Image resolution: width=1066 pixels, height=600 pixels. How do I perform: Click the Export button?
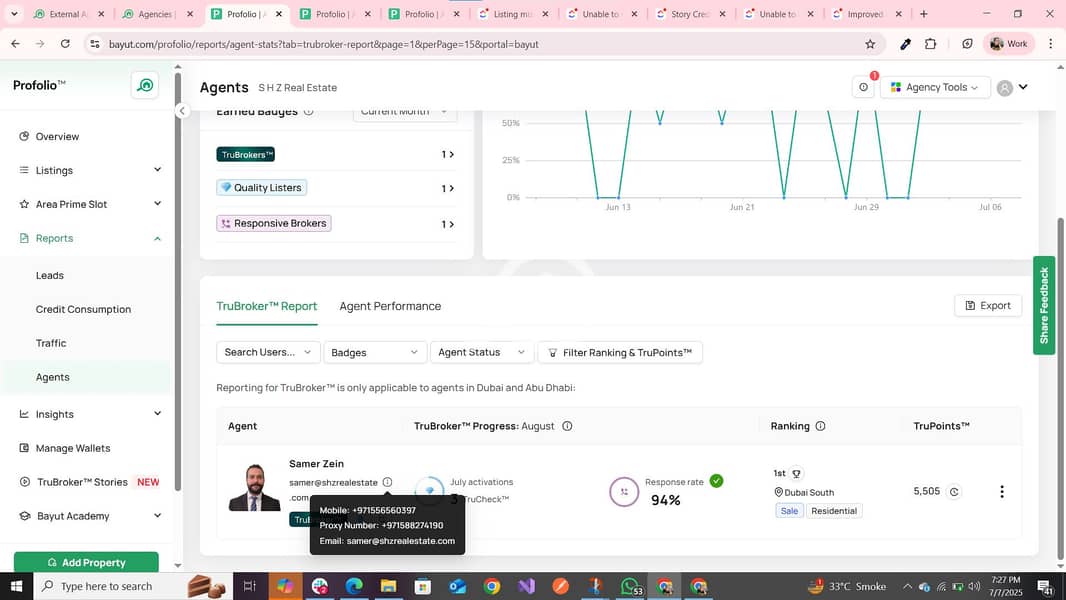(x=988, y=306)
